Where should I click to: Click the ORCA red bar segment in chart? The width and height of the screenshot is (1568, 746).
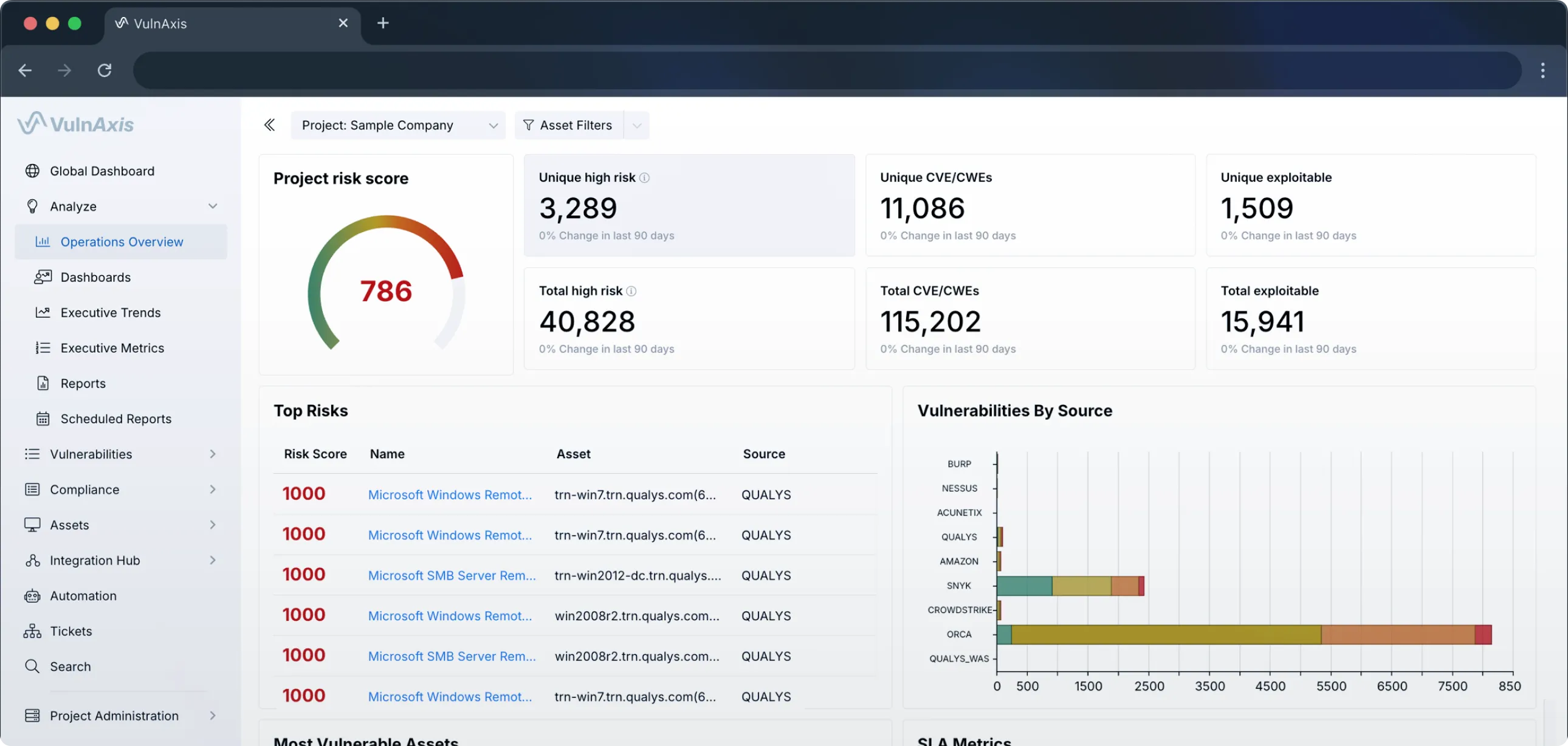1483,635
